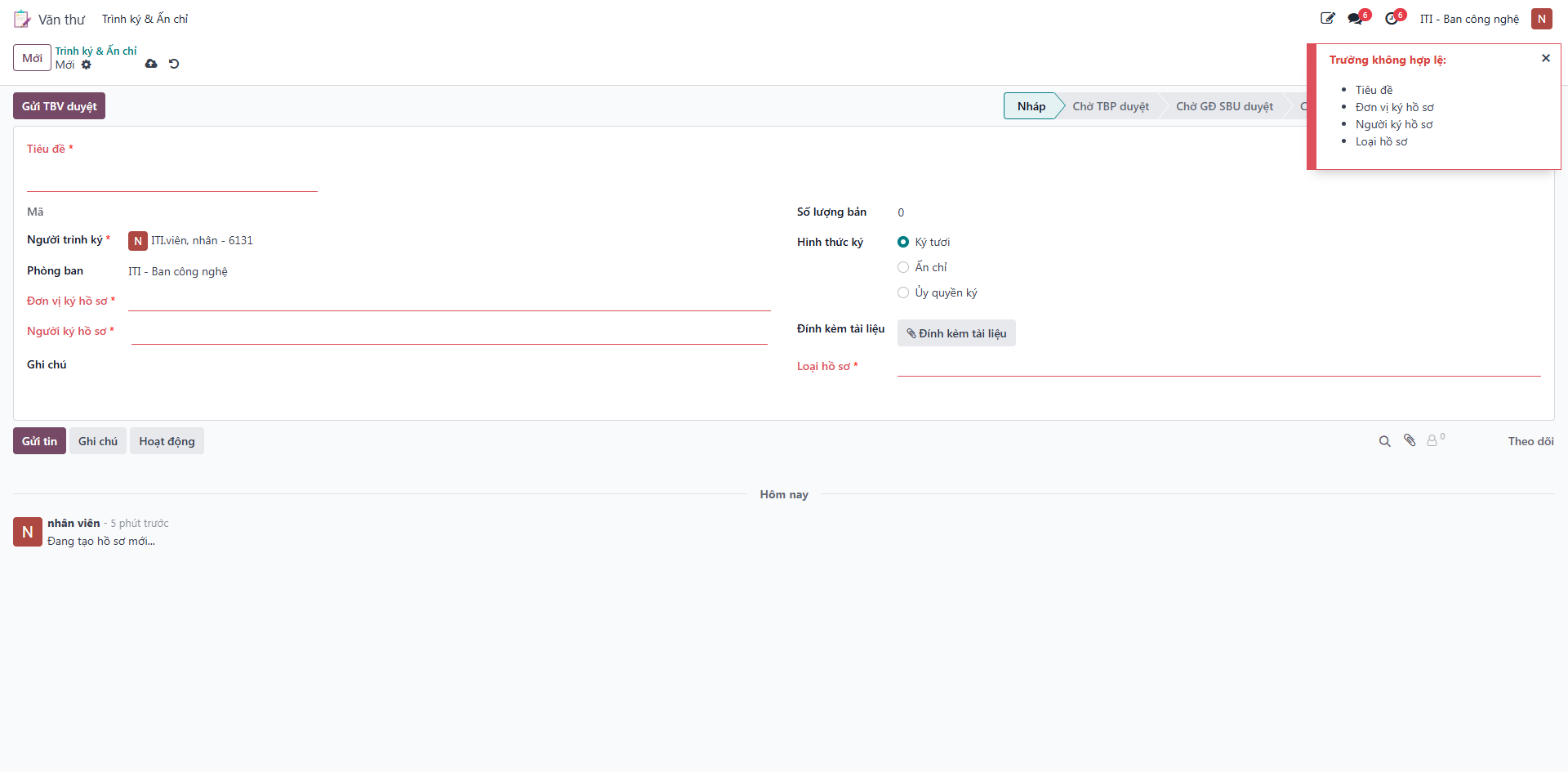Search chatter messages with magnifier icon
Image resolution: width=1568 pixels, height=772 pixels.
click(x=1384, y=441)
